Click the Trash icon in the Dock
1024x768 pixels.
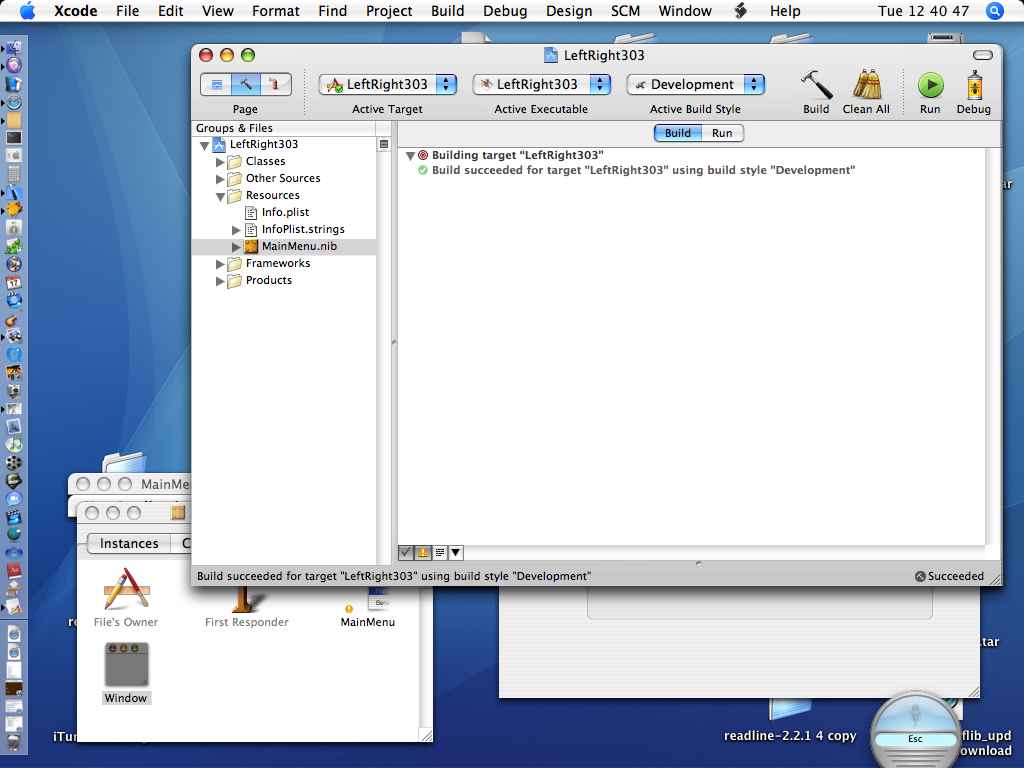click(x=14, y=741)
